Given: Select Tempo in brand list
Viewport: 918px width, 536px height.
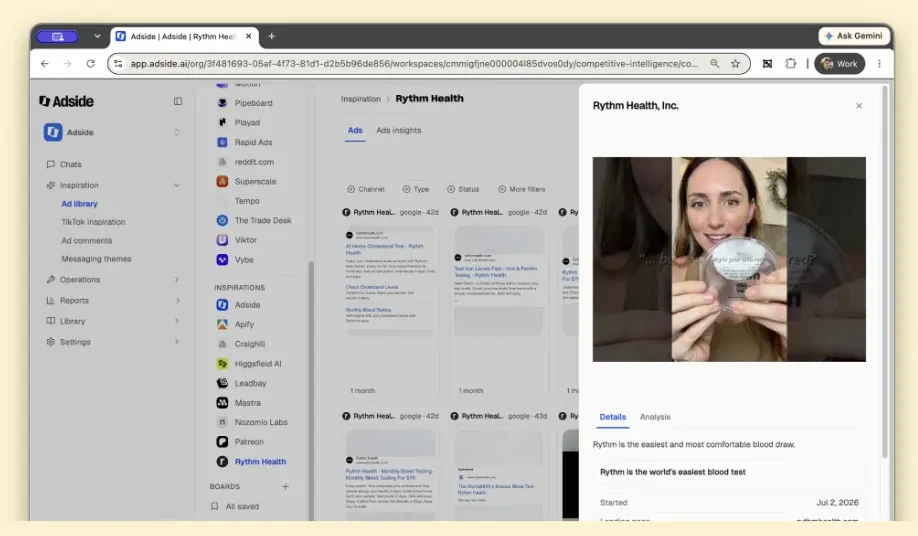Looking at the screenshot, I should (x=246, y=201).
